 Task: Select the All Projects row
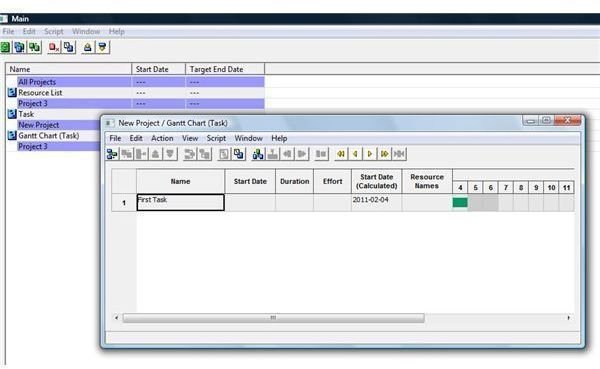(x=141, y=82)
